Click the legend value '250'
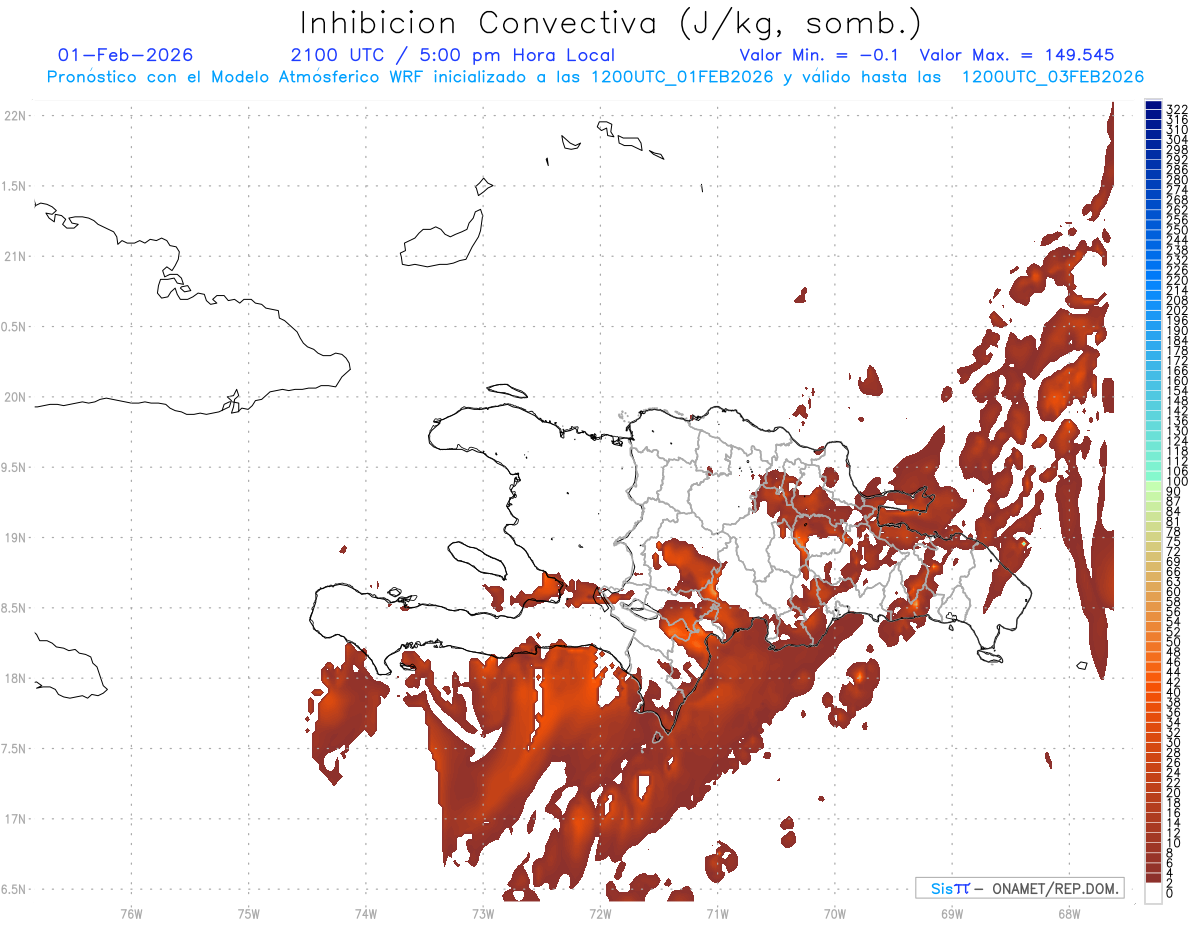Viewport: 1200px width, 927px height. tap(1177, 230)
